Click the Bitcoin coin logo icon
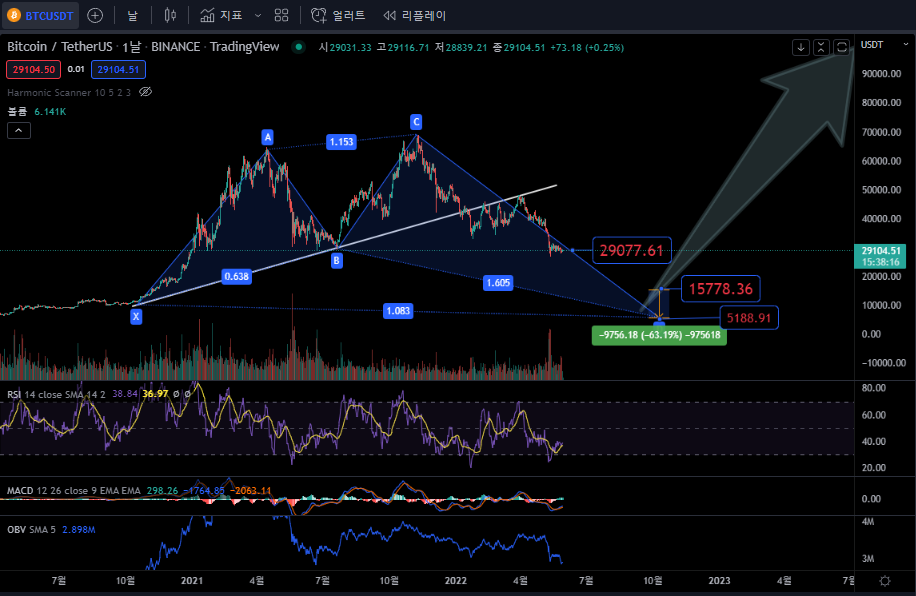 (14, 15)
